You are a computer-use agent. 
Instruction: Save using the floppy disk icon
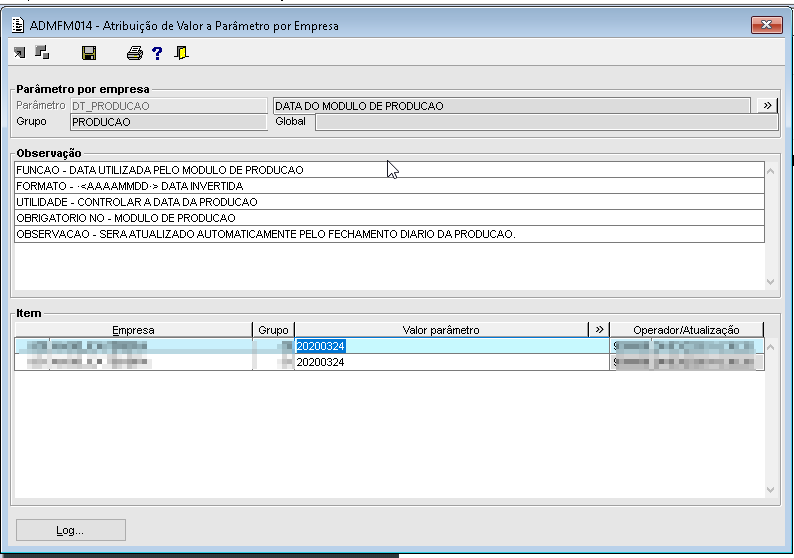coord(89,53)
